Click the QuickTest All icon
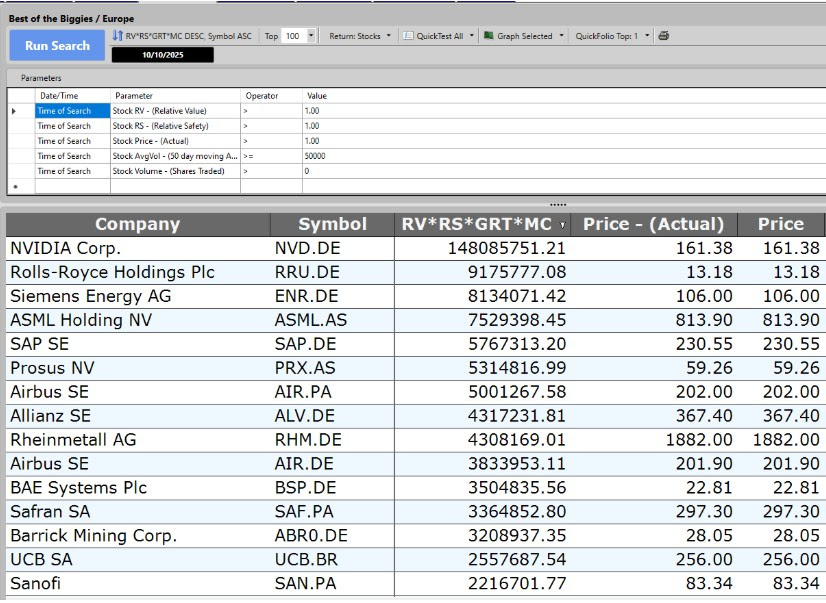Viewport: 826px width, 603px height. click(x=407, y=36)
